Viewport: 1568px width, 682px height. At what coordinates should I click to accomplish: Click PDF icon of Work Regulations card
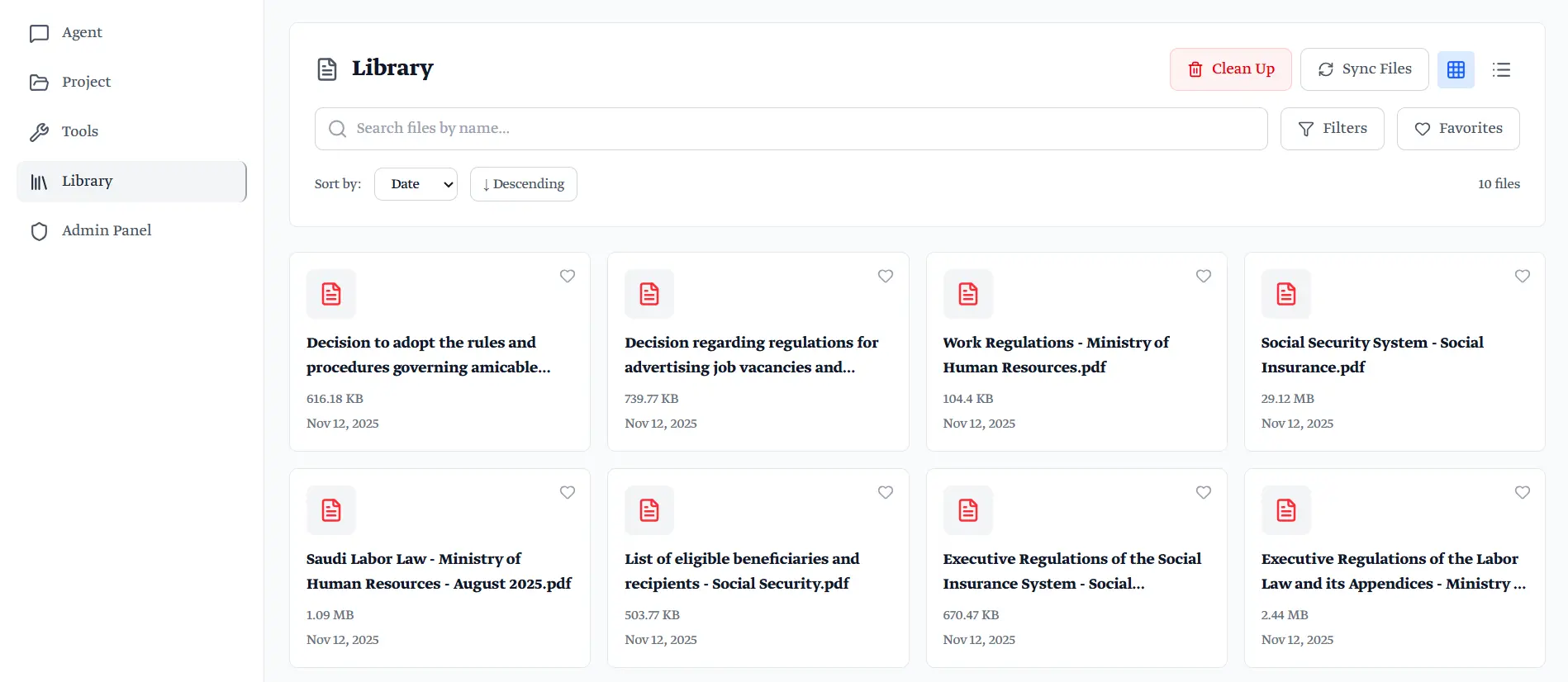tap(968, 294)
